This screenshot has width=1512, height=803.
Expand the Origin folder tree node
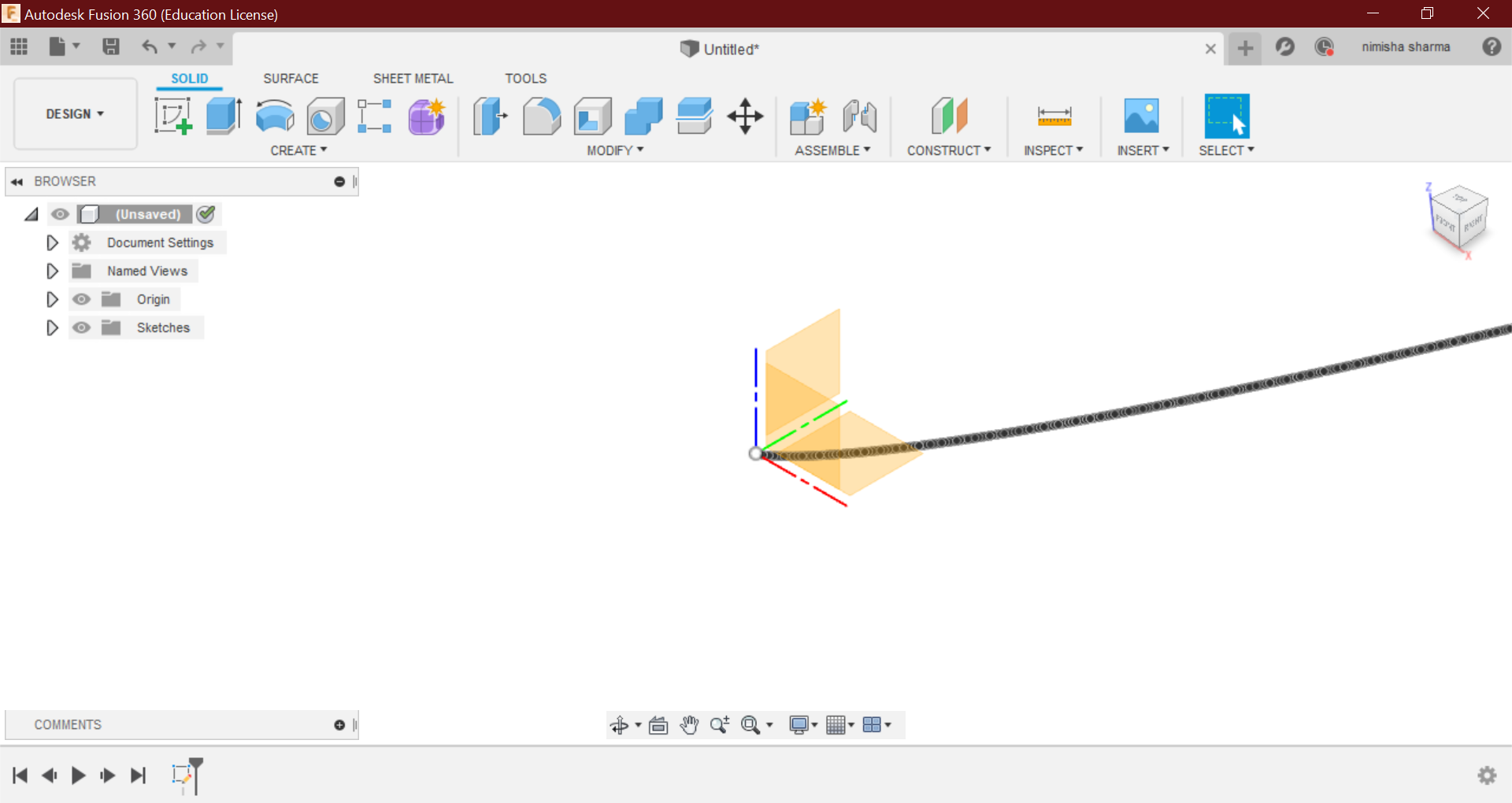click(x=52, y=299)
